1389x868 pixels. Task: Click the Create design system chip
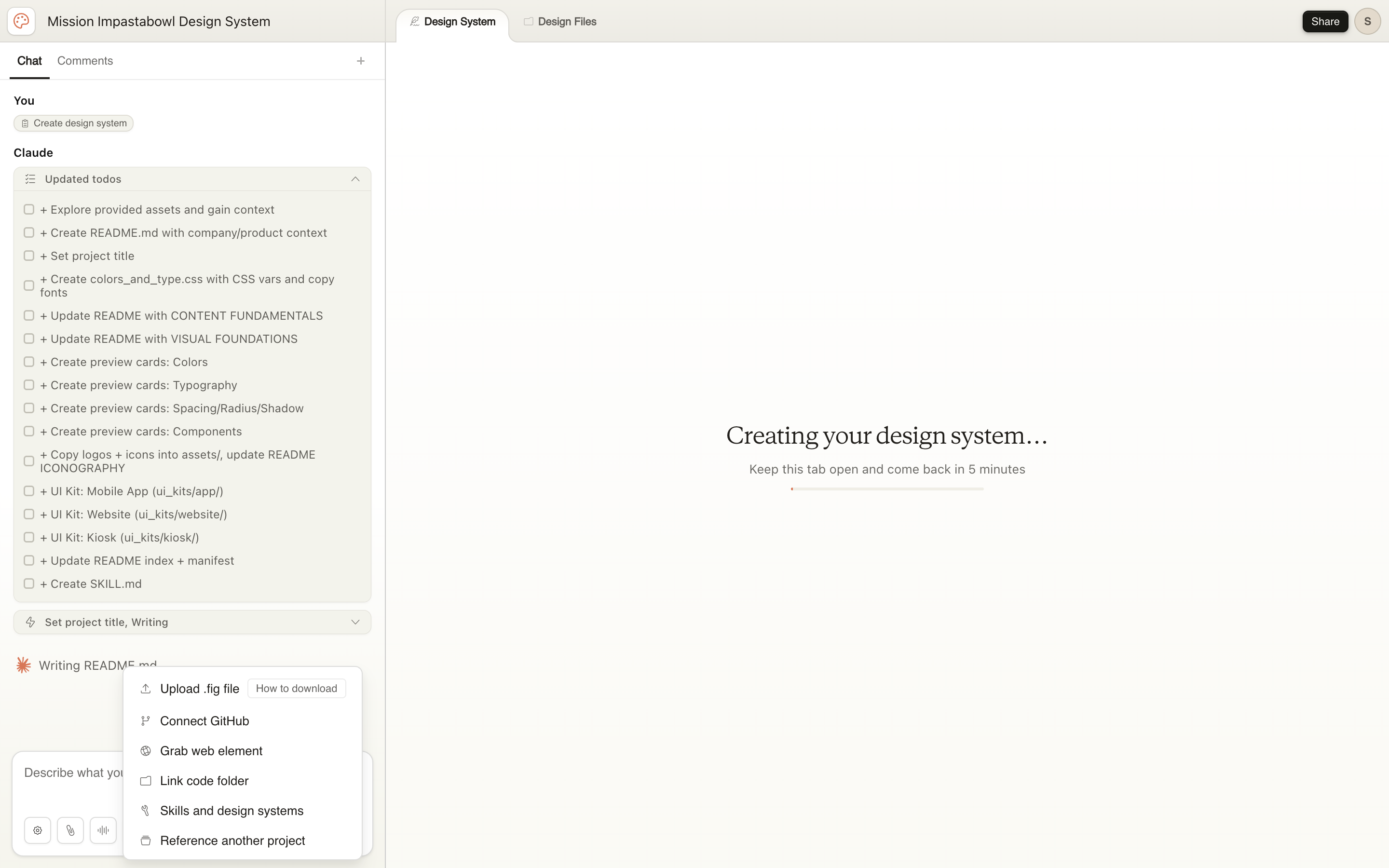click(x=73, y=123)
